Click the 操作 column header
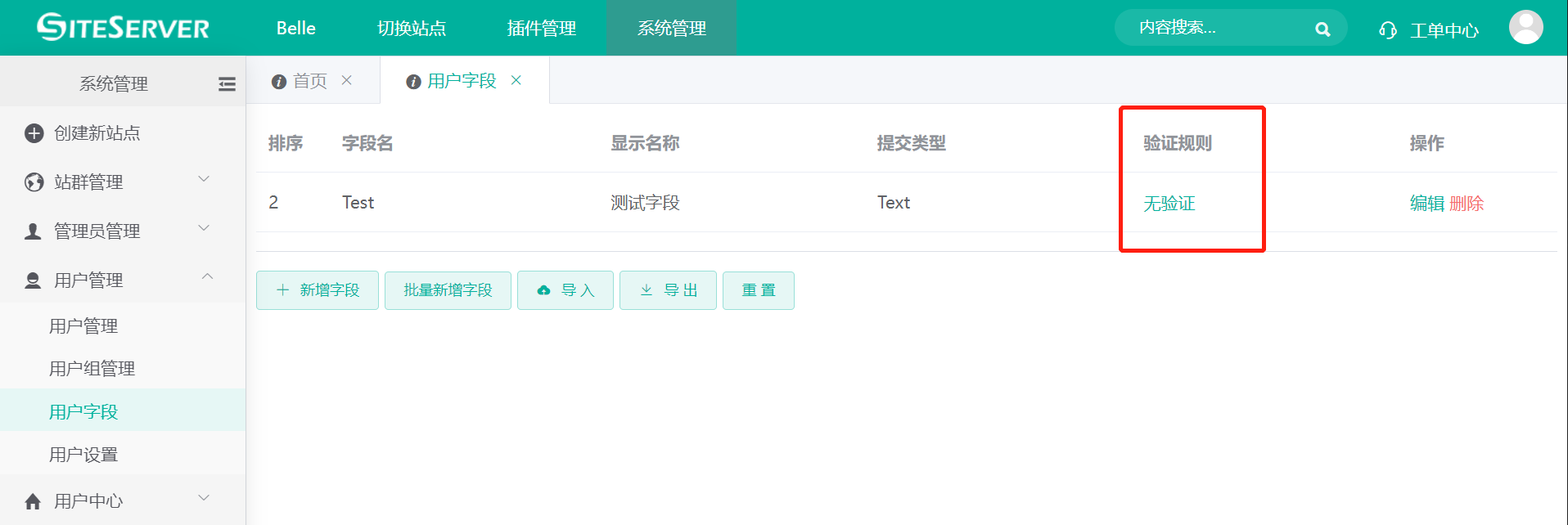The width and height of the screenshot is (1568, 525). click(x=1427, y=143)
